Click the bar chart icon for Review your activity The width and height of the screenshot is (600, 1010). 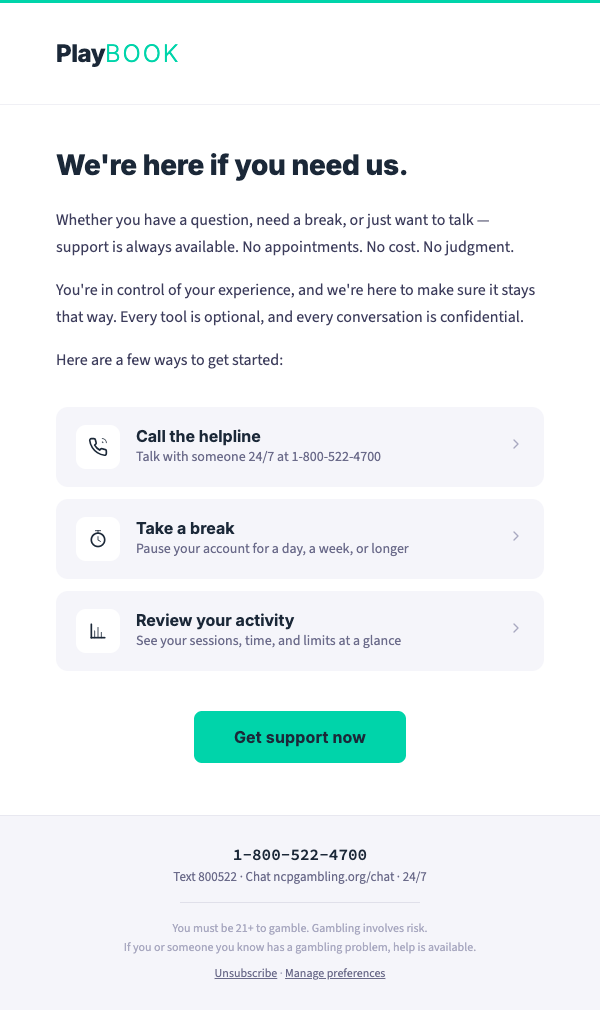pos(97,630)
